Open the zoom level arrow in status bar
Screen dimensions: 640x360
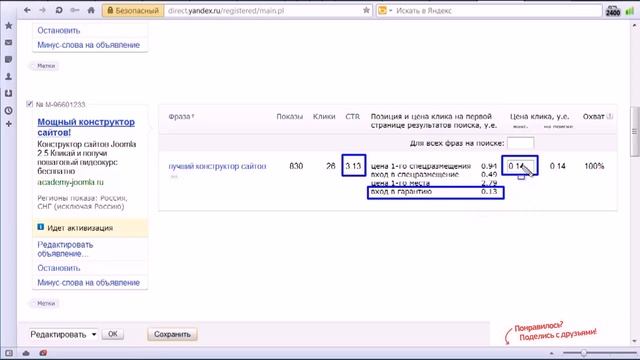[x=551, y=353]
